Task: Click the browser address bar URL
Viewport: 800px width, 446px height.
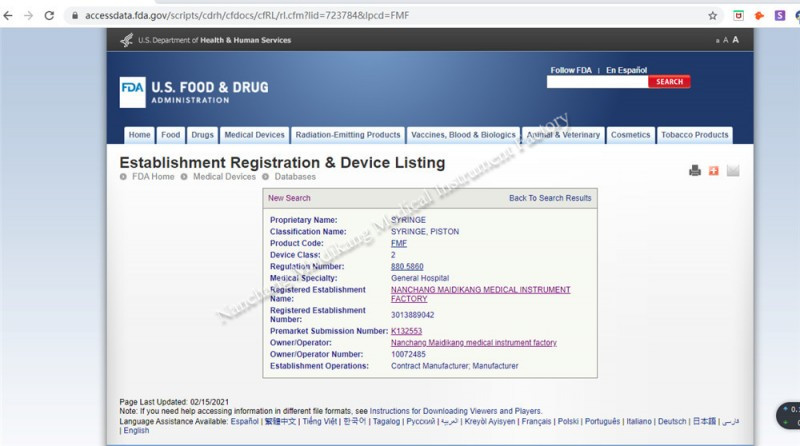Action: 247,16
